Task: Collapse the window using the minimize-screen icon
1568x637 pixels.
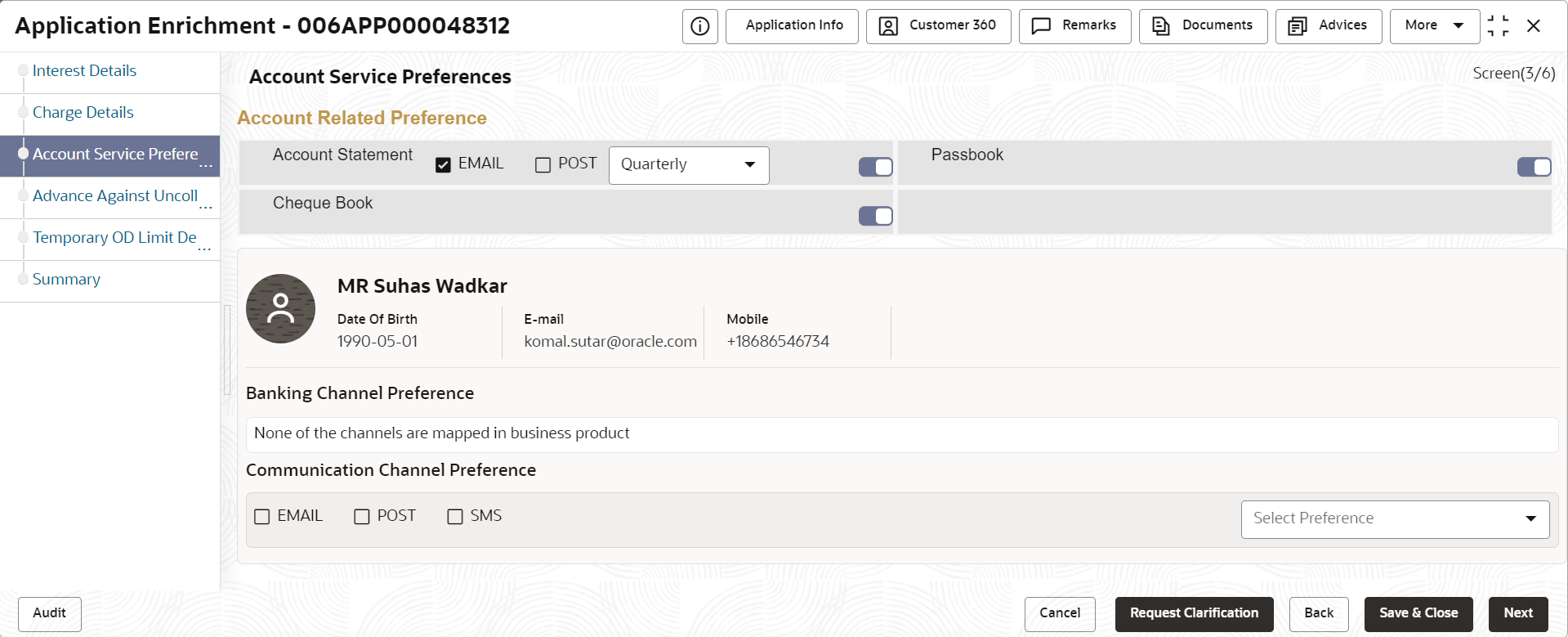Action: pyautogui.click(x=1499, y=26)
